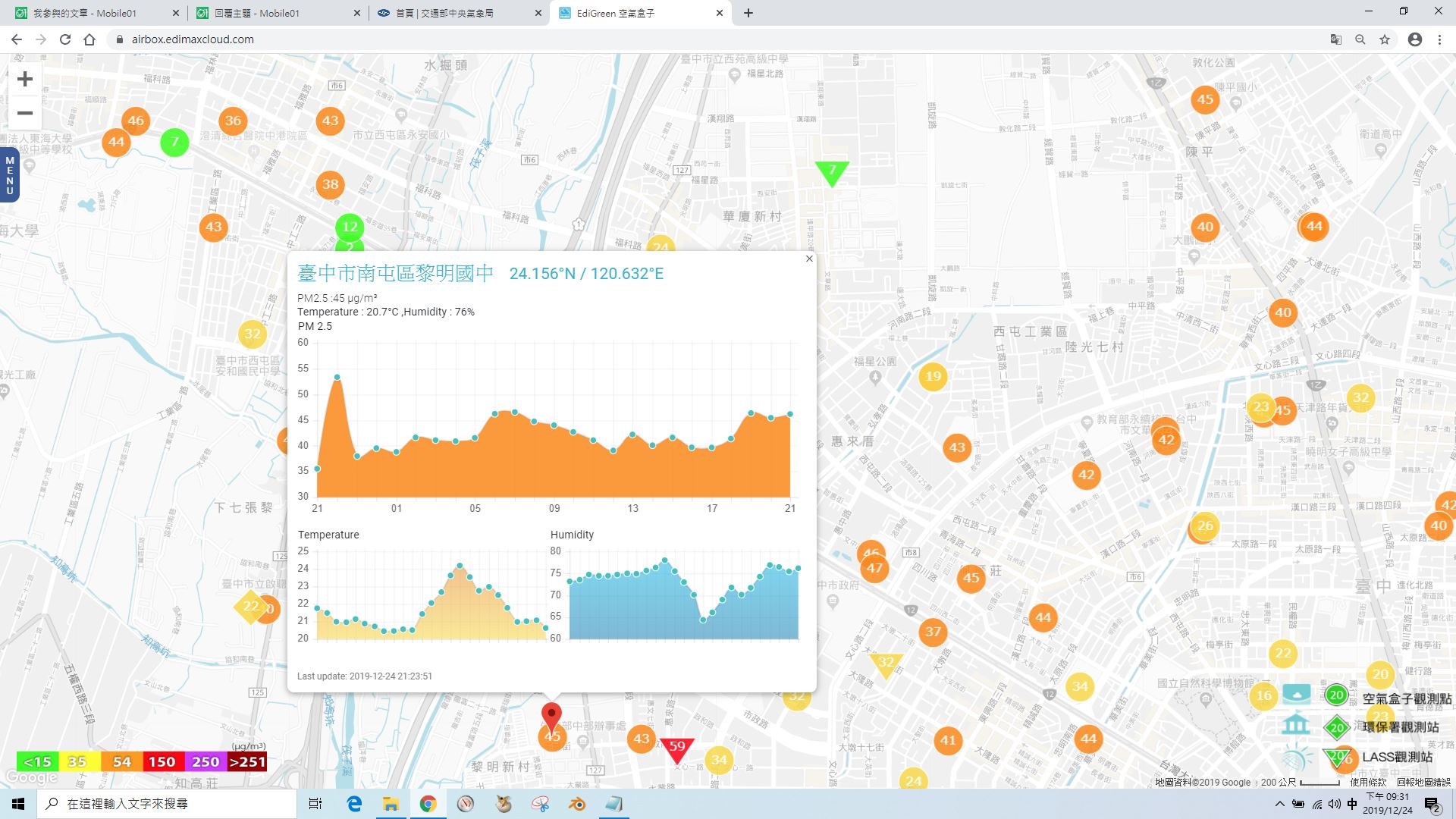Screen dimensions: 1456x819
Task: Click the orange 54 legend swatch
Action: click(121, 761)
